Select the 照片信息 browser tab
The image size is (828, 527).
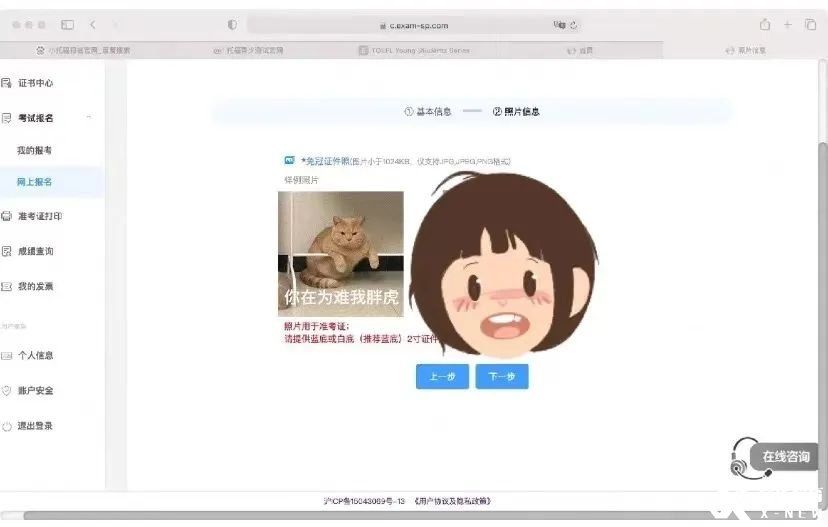(746, 50)
